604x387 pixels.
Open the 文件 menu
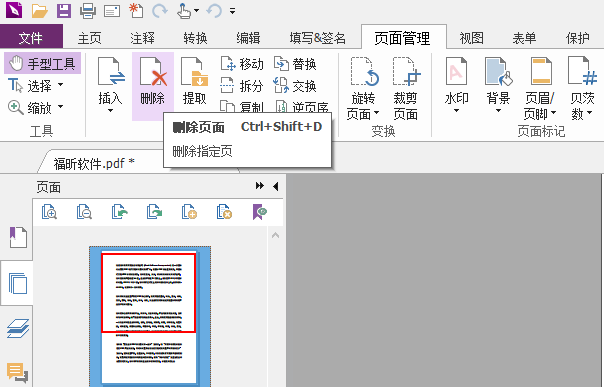31,38
